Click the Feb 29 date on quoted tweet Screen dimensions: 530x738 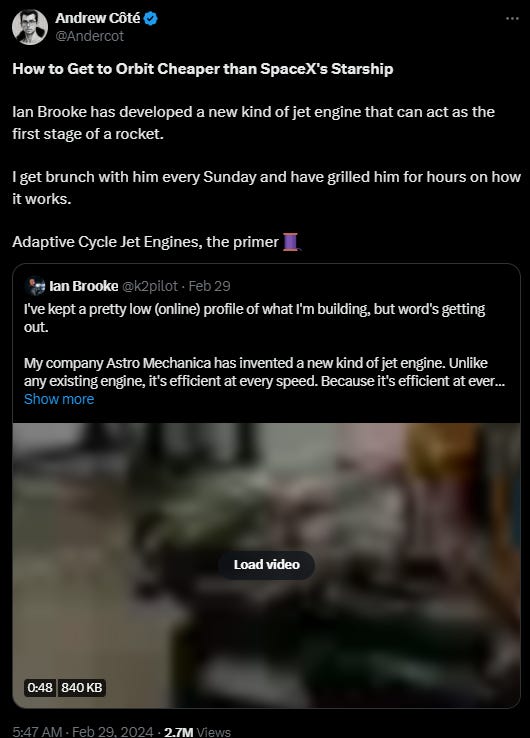click(209, 286)
